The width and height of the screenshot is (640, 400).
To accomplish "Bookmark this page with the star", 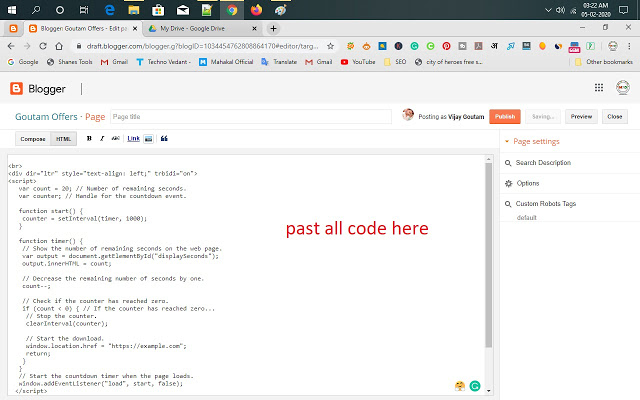I will tap(331, 46).
